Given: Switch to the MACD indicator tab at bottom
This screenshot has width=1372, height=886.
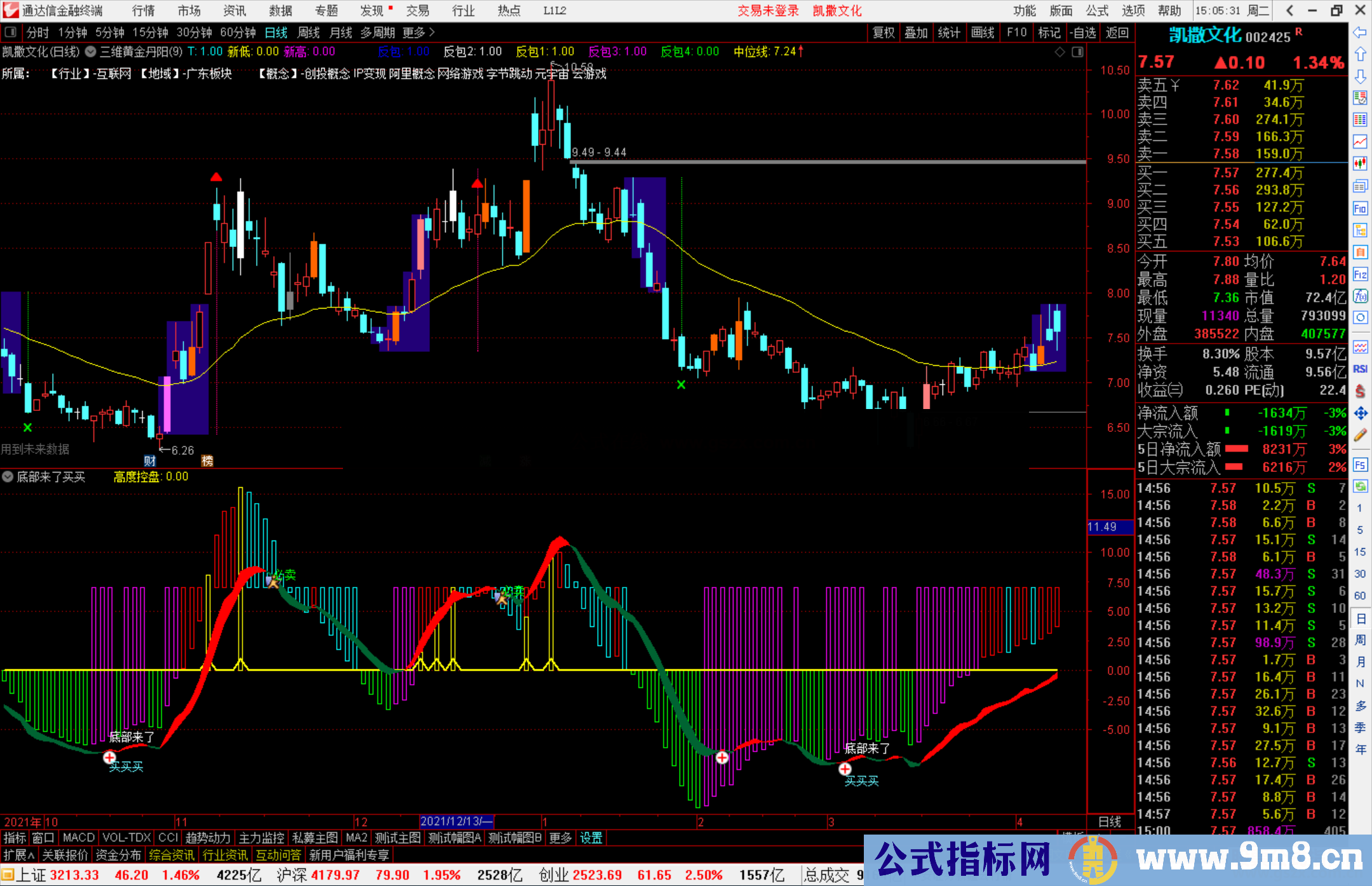Looking at the screenshot, I should 77,838.
